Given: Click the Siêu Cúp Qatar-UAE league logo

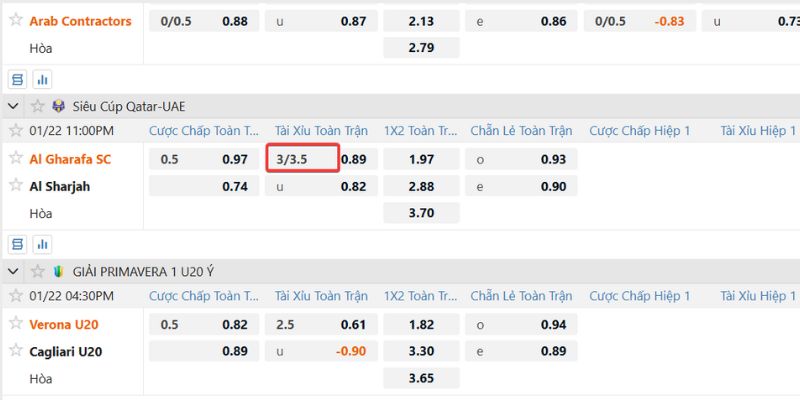Looking at the screenshot, I should coord(59,106).
